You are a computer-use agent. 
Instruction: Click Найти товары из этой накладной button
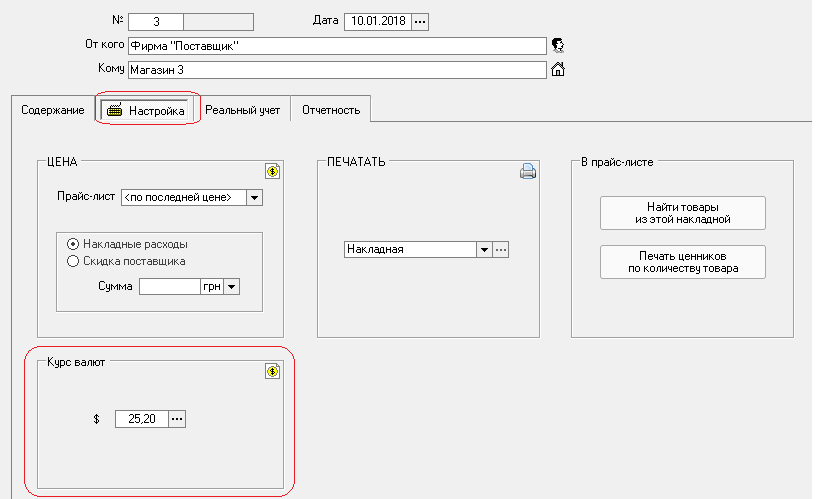682,213
